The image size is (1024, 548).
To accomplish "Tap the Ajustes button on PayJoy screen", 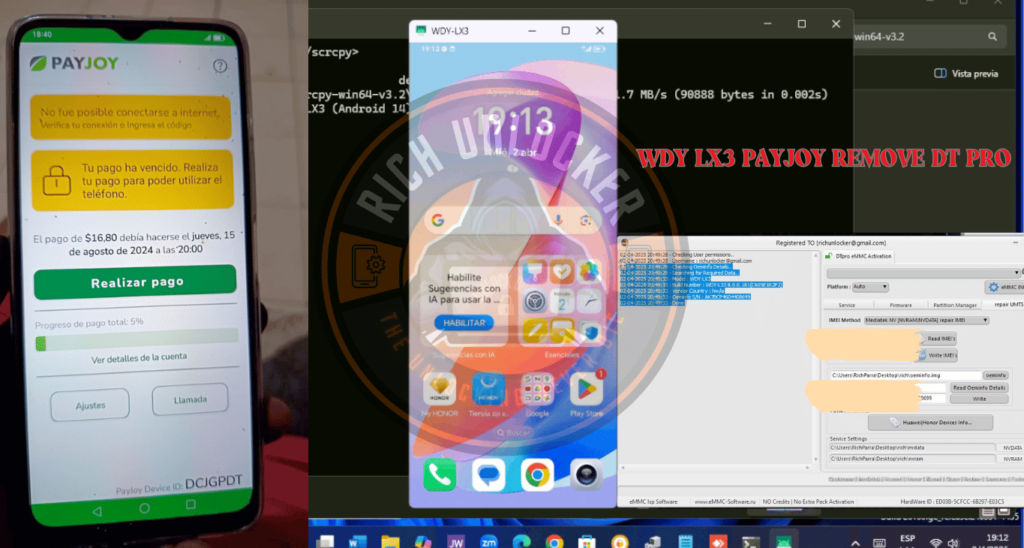I will (90, 405).
